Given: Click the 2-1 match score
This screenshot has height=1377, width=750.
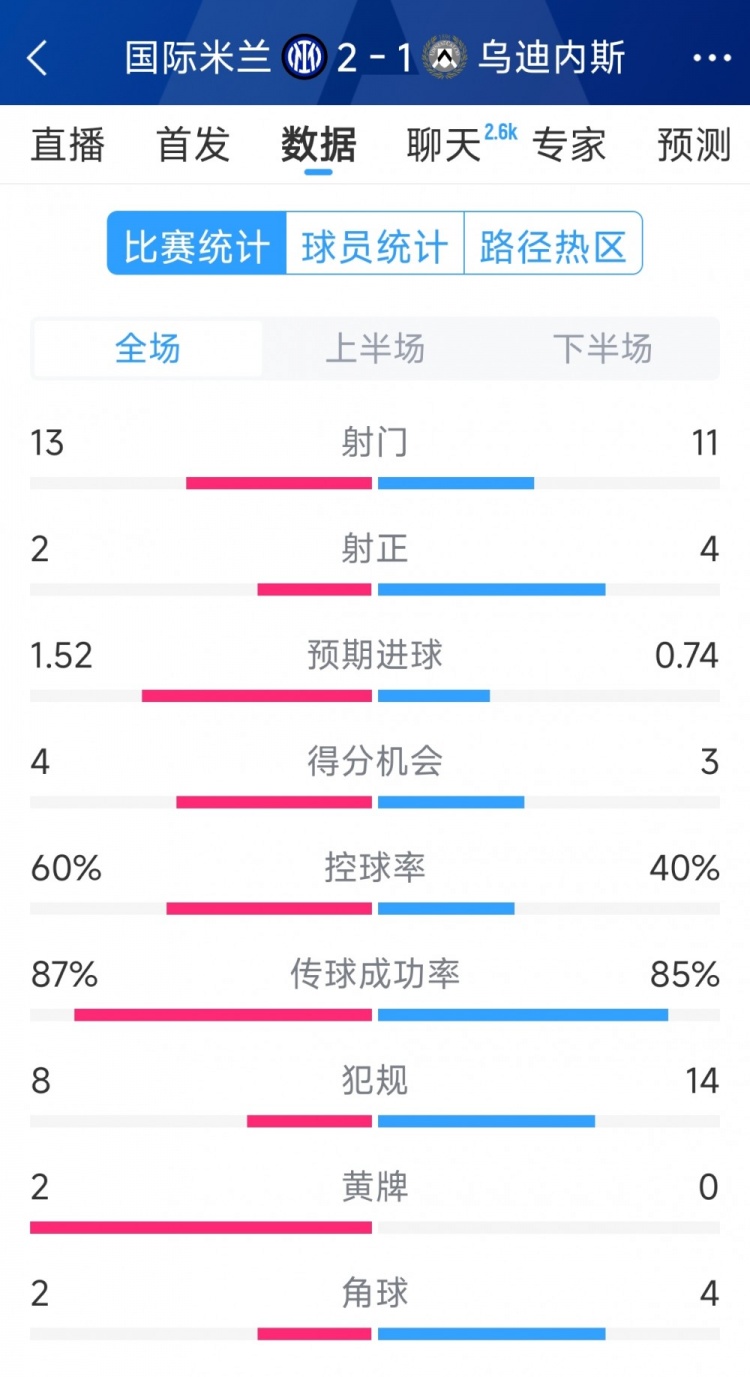Looking at the screenshot, I should coord(375,59).
